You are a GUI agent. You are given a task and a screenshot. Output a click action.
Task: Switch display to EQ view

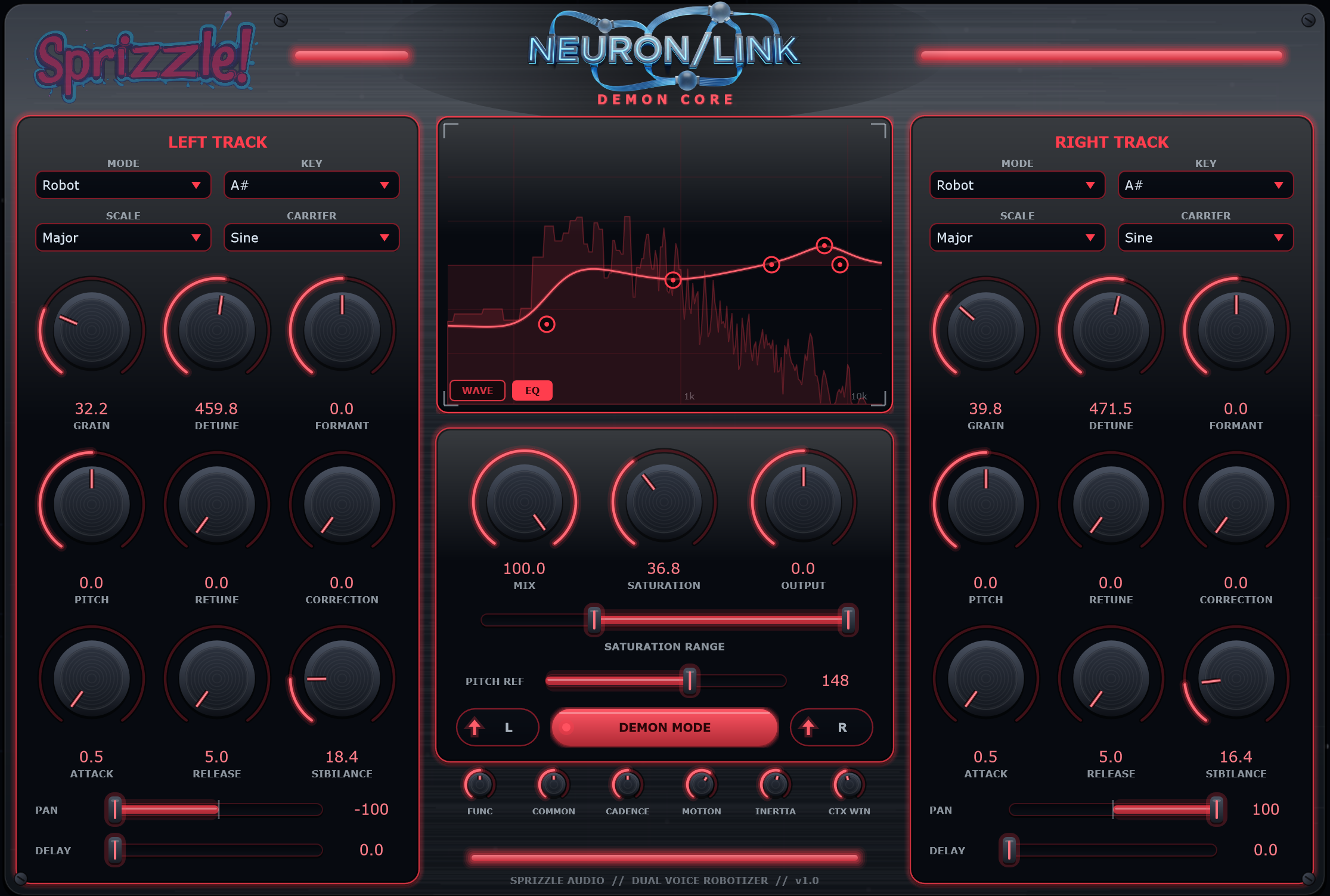point(532,390)
